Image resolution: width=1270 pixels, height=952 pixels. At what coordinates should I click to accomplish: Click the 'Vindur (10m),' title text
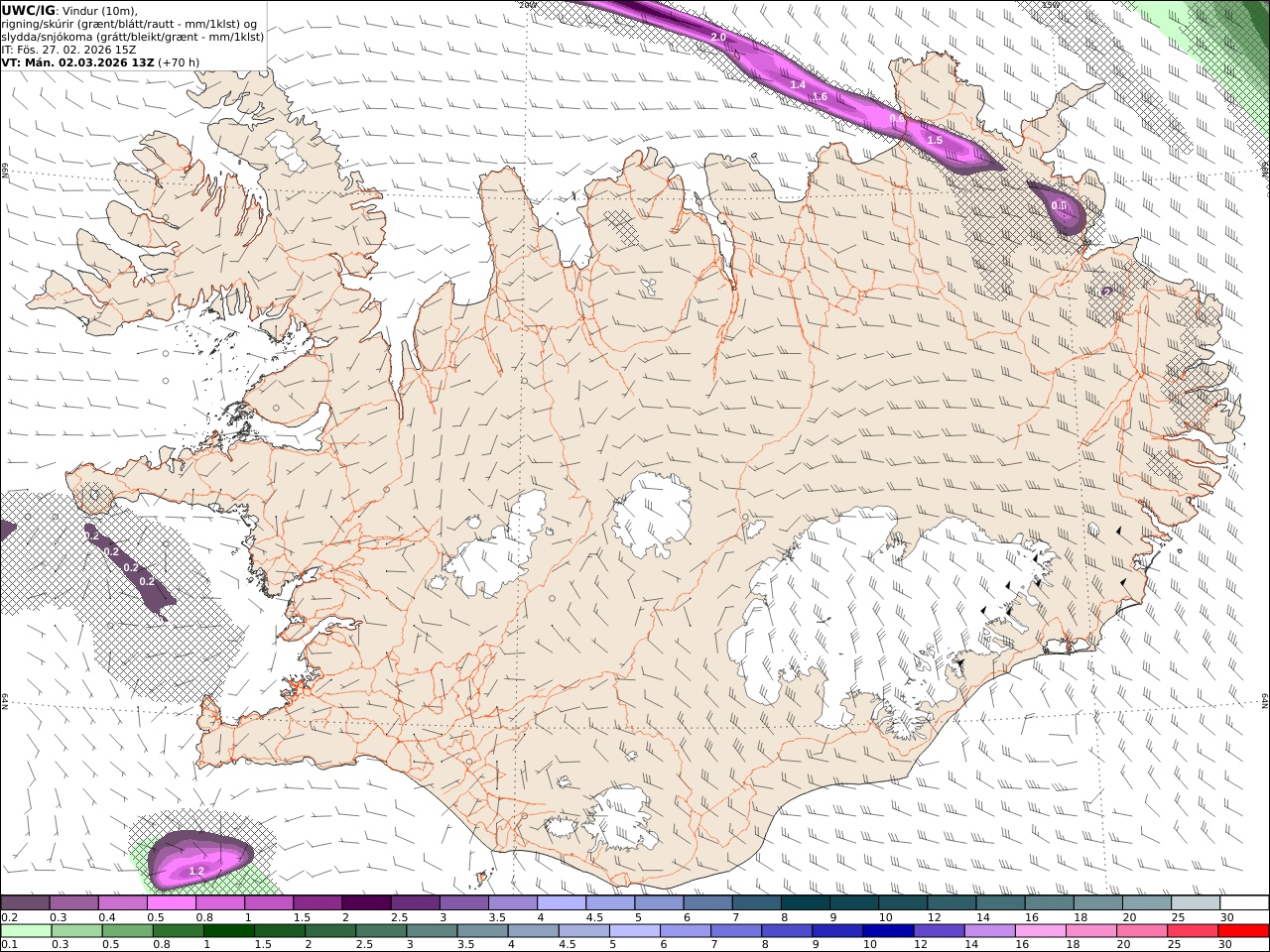click(x=100, y=11)
